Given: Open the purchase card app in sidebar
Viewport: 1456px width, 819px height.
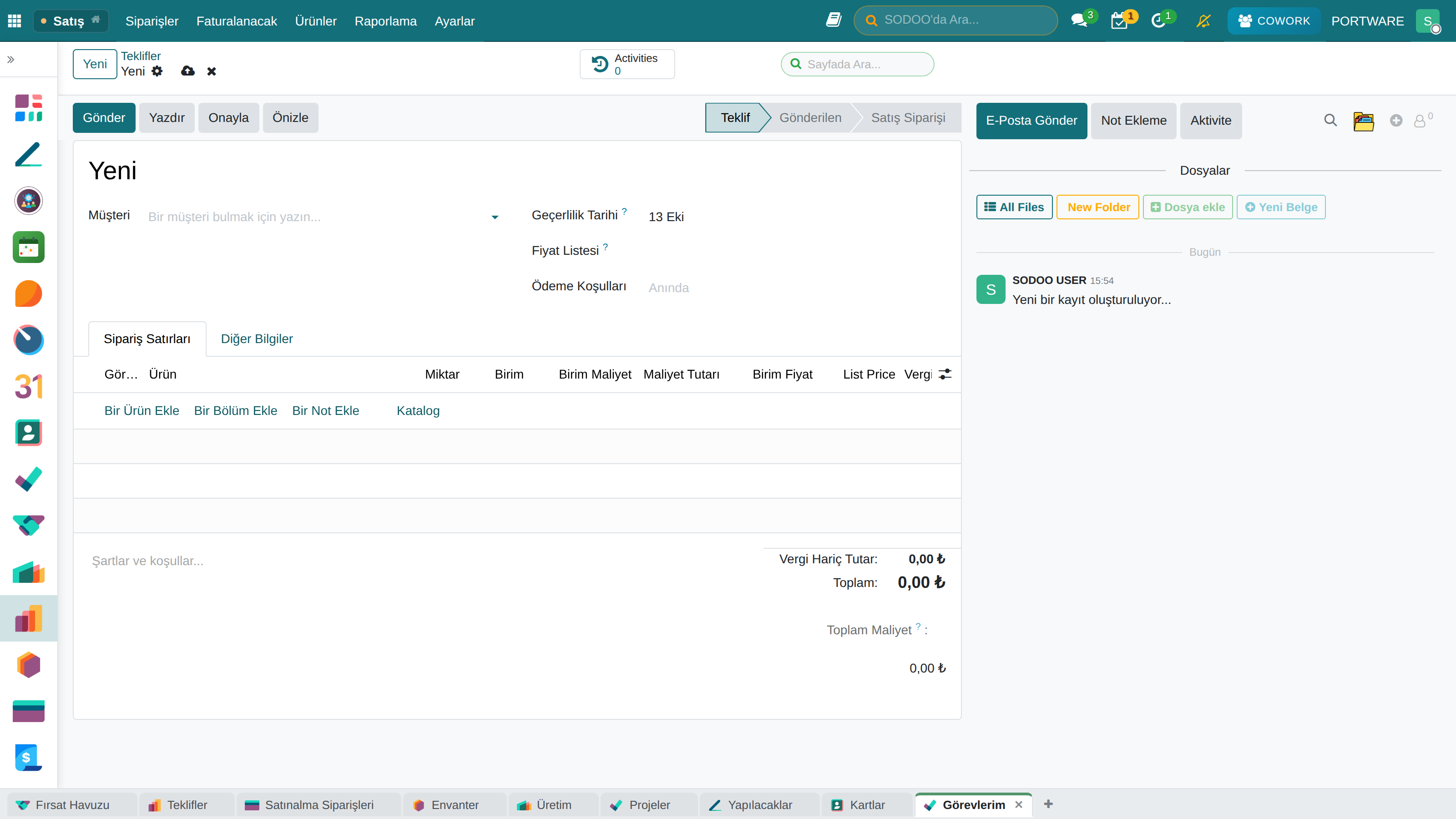Looking at the screenshot, I should pos(28,711).
